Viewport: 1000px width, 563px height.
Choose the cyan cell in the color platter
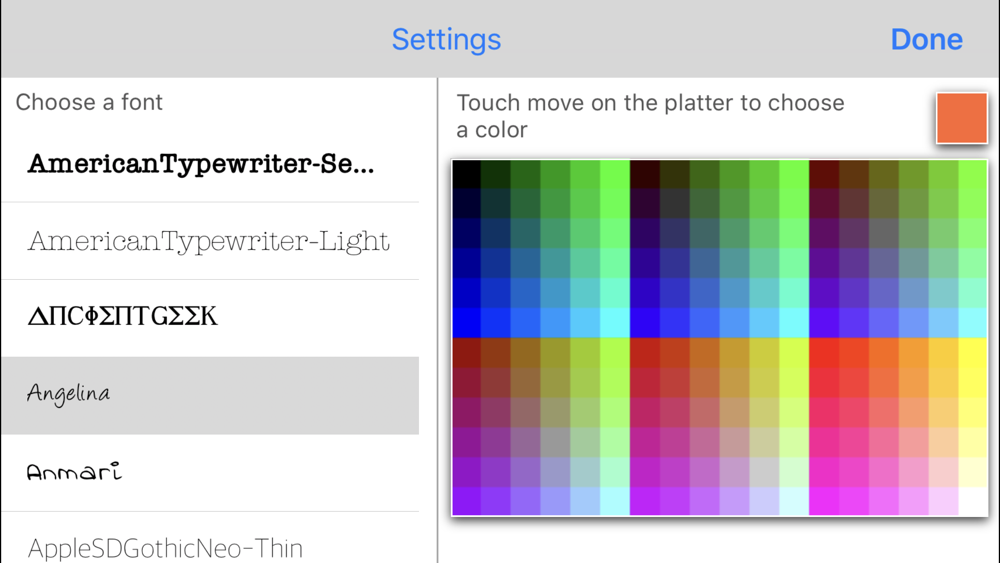[x=615, y=323]
